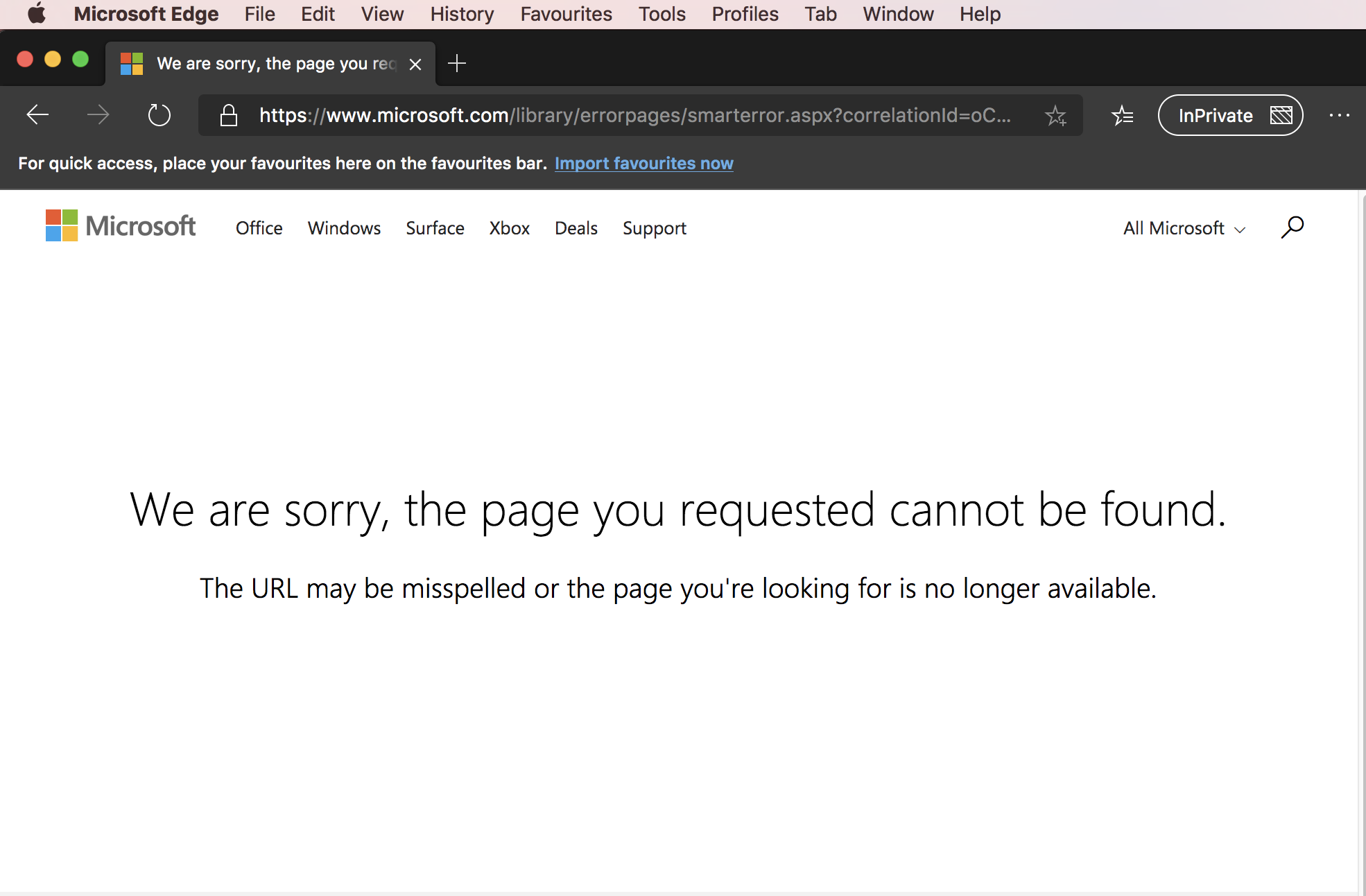Open the Windows link

[344, 228]
